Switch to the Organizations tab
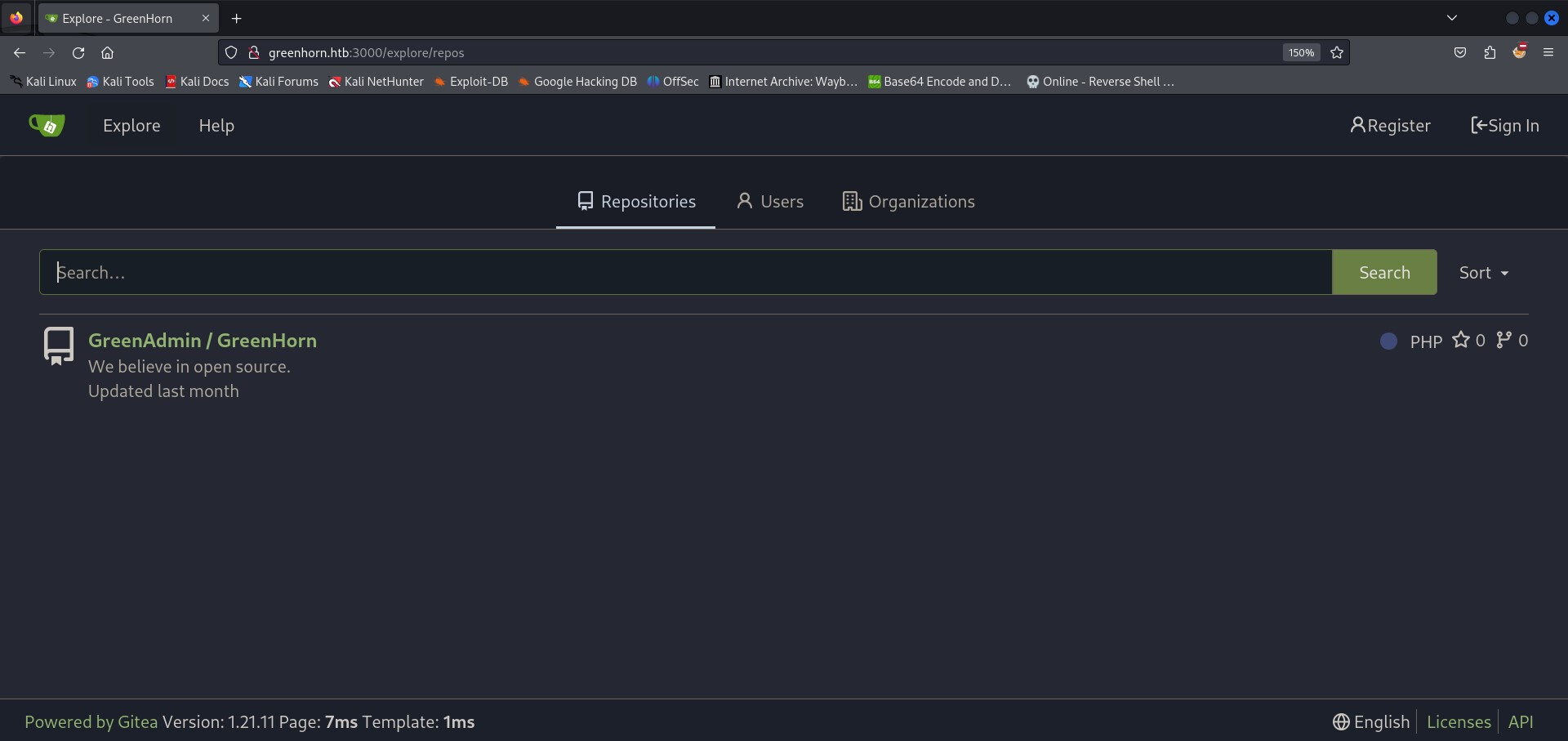Screen dimensions: 1568x741 click(x=908, y=202)
